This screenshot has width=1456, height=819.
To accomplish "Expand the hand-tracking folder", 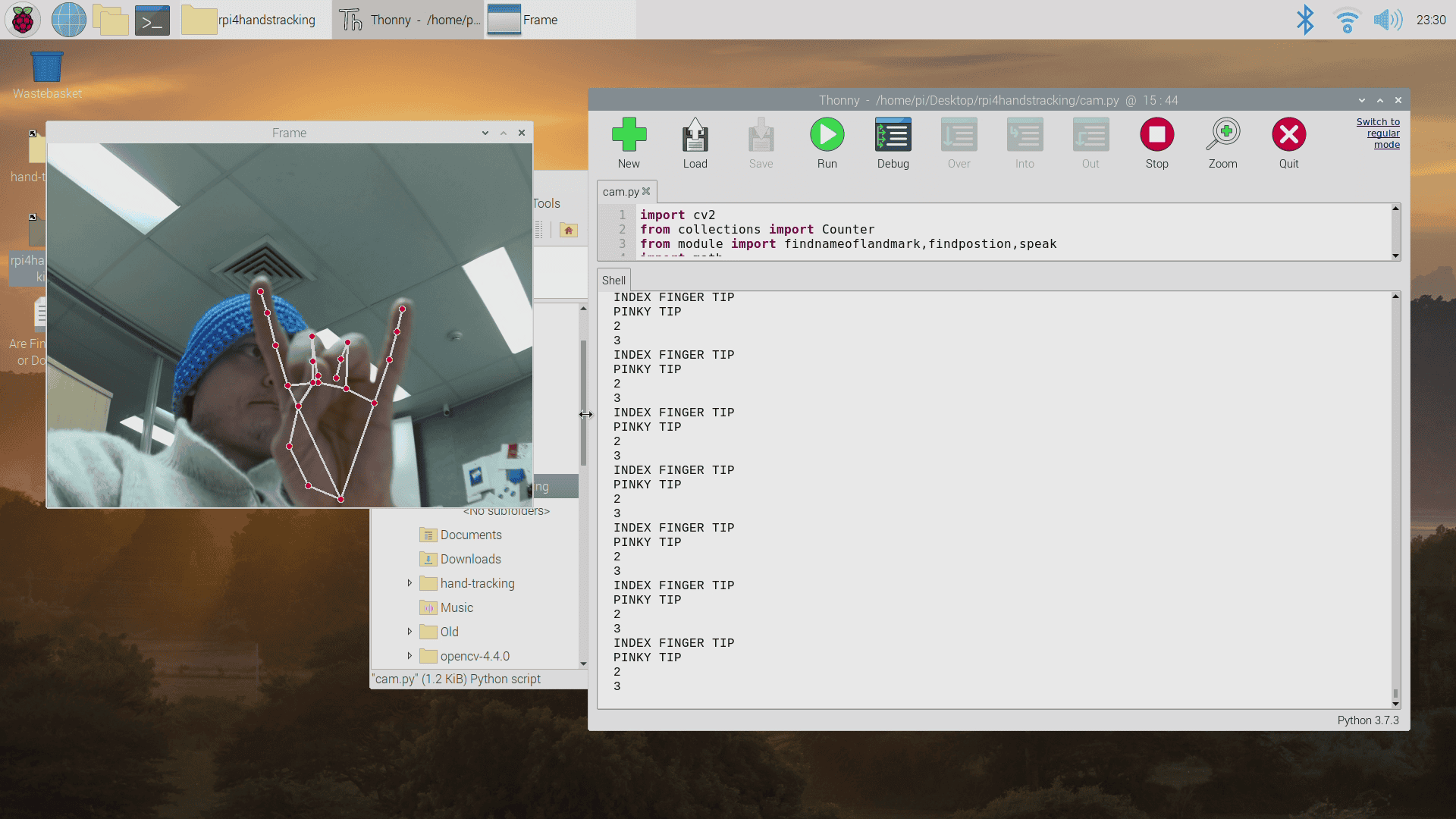I will [x=409, y=583].
